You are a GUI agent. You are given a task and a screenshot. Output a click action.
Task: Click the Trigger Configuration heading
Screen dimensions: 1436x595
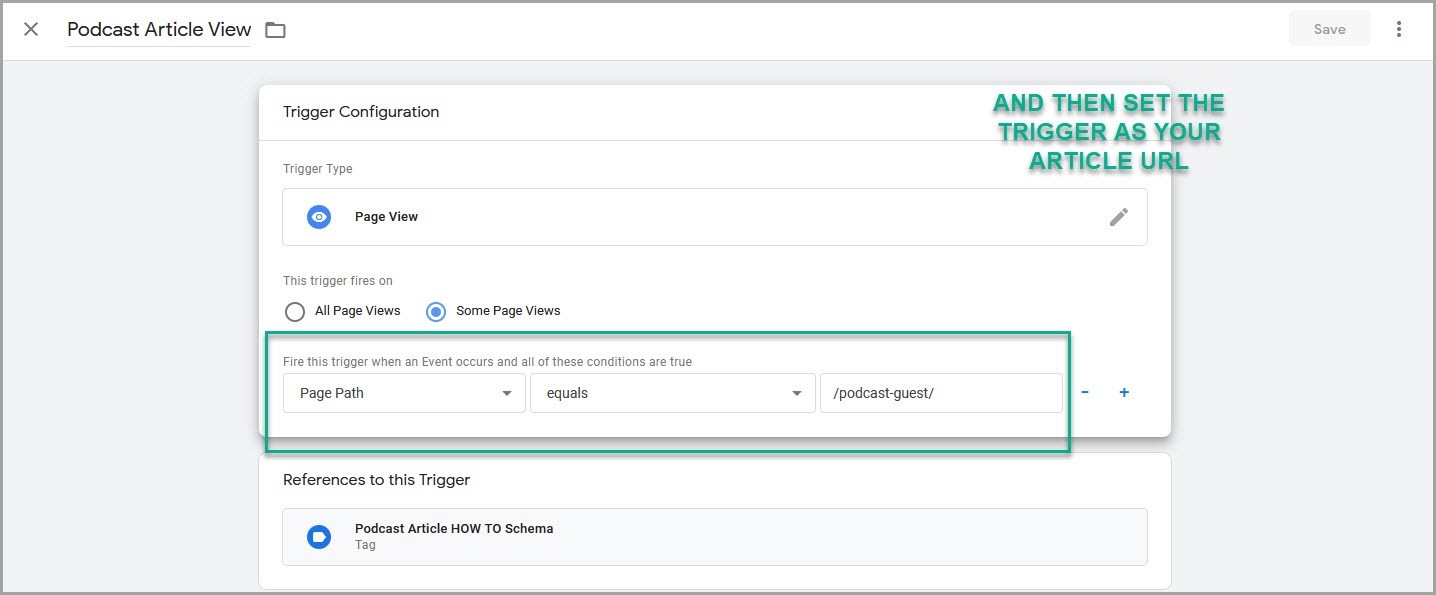pyautogui.click(x=361, y=111)
